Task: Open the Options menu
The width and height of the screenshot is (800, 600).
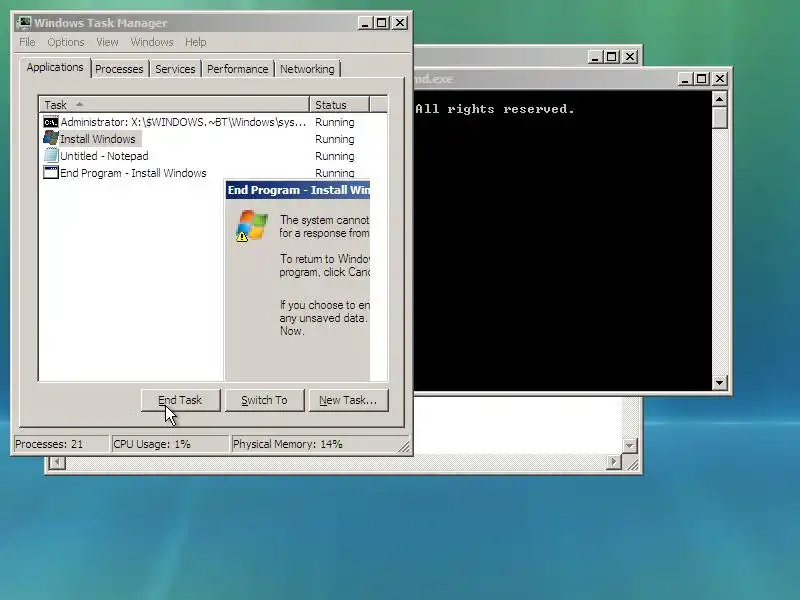Action: (65, 42)
